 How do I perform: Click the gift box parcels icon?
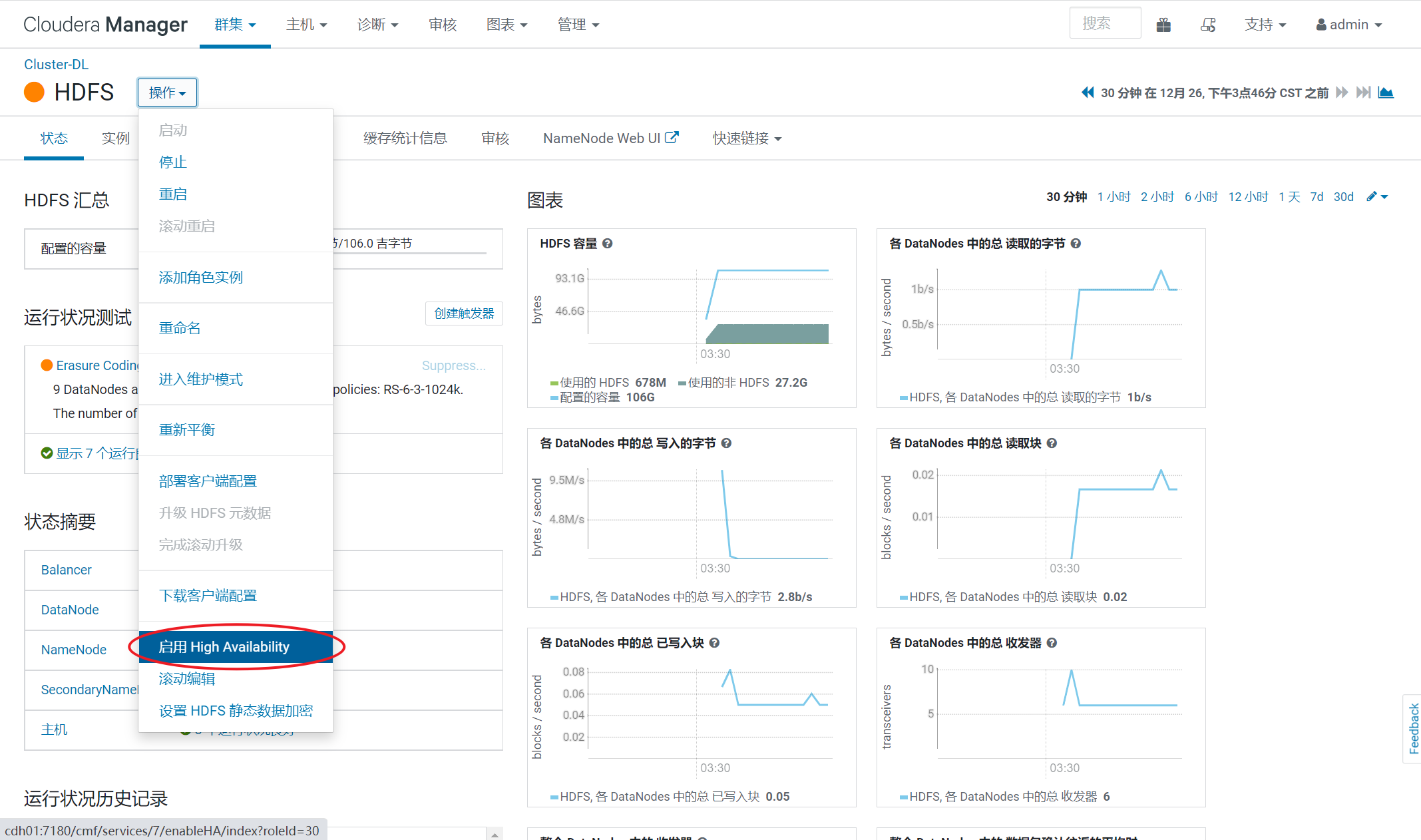click(x=1163, y=25)
